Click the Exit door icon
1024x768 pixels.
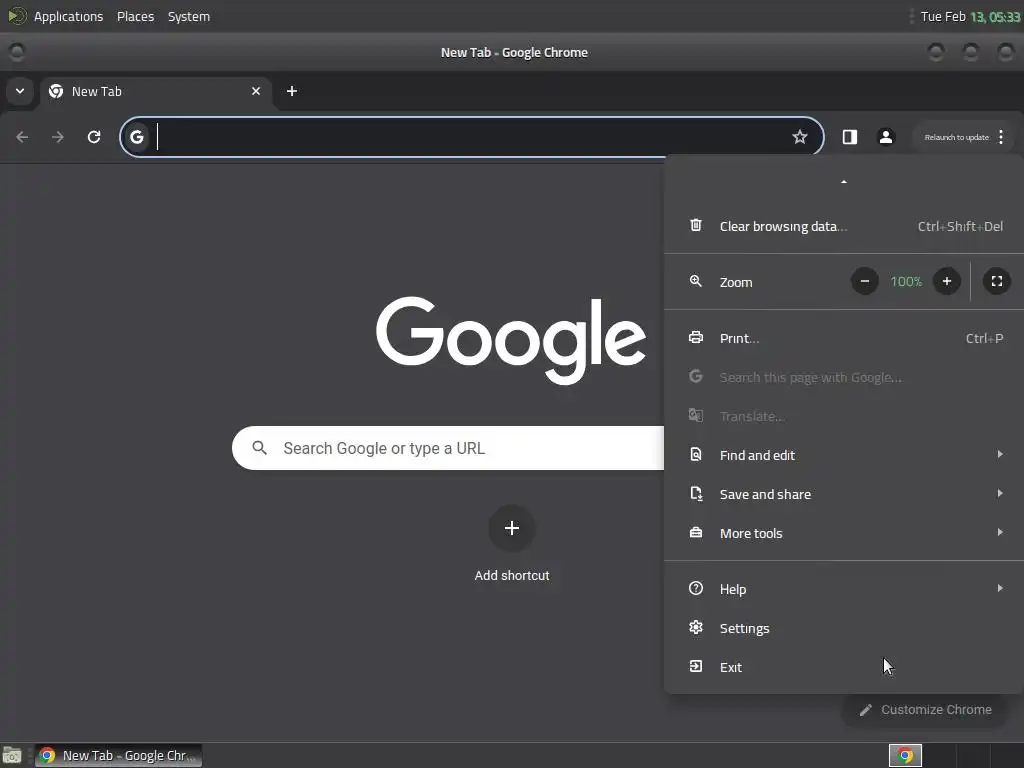point(696,667)
